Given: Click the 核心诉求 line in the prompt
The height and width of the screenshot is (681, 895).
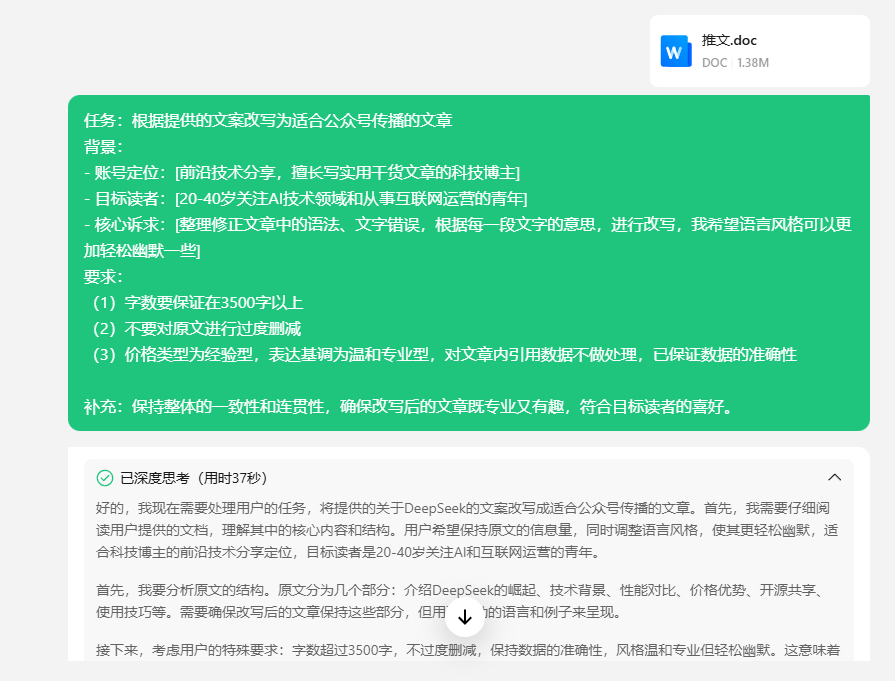Looking at the screenshot, I should point(467,237).
